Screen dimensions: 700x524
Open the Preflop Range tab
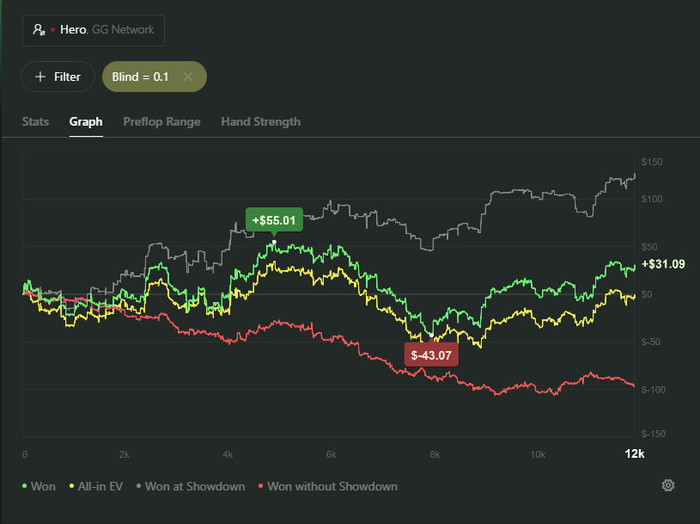point(162,122)
